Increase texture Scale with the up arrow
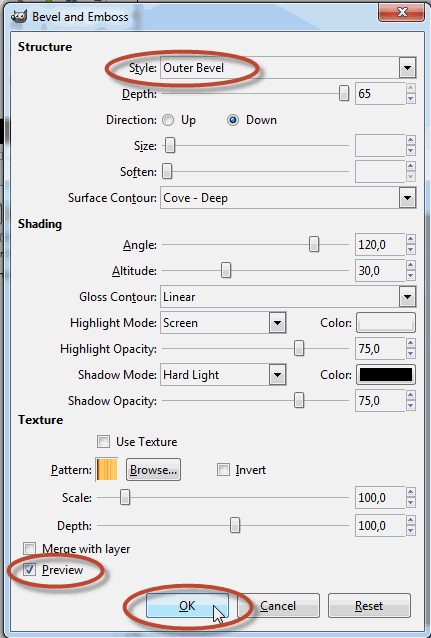 [411, 492]
